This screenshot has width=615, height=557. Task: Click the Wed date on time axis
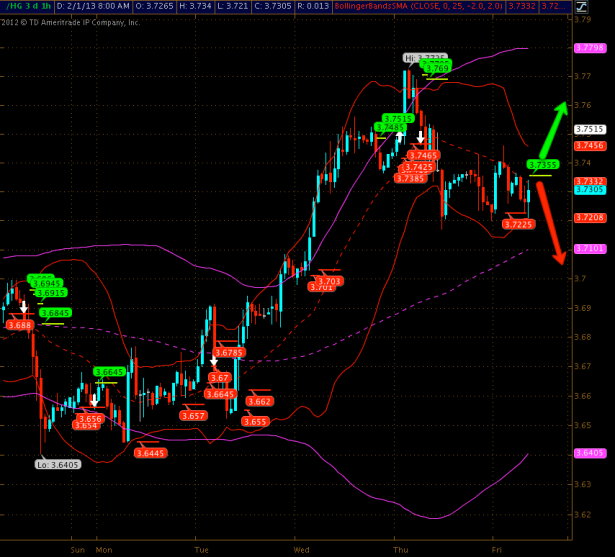[302, 549]
